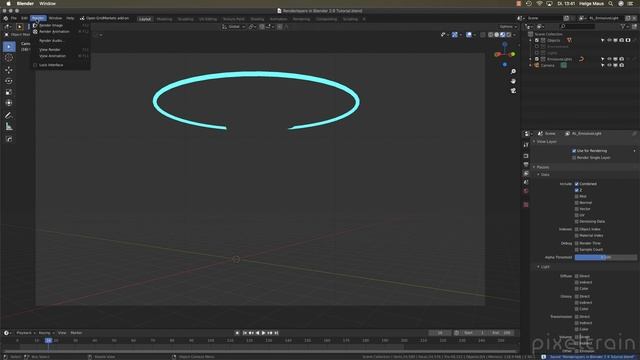Select the Annotate pencil tool
The width and height of the screenshot is (640, 360).
pyautogui.click(x=9, y=116)
